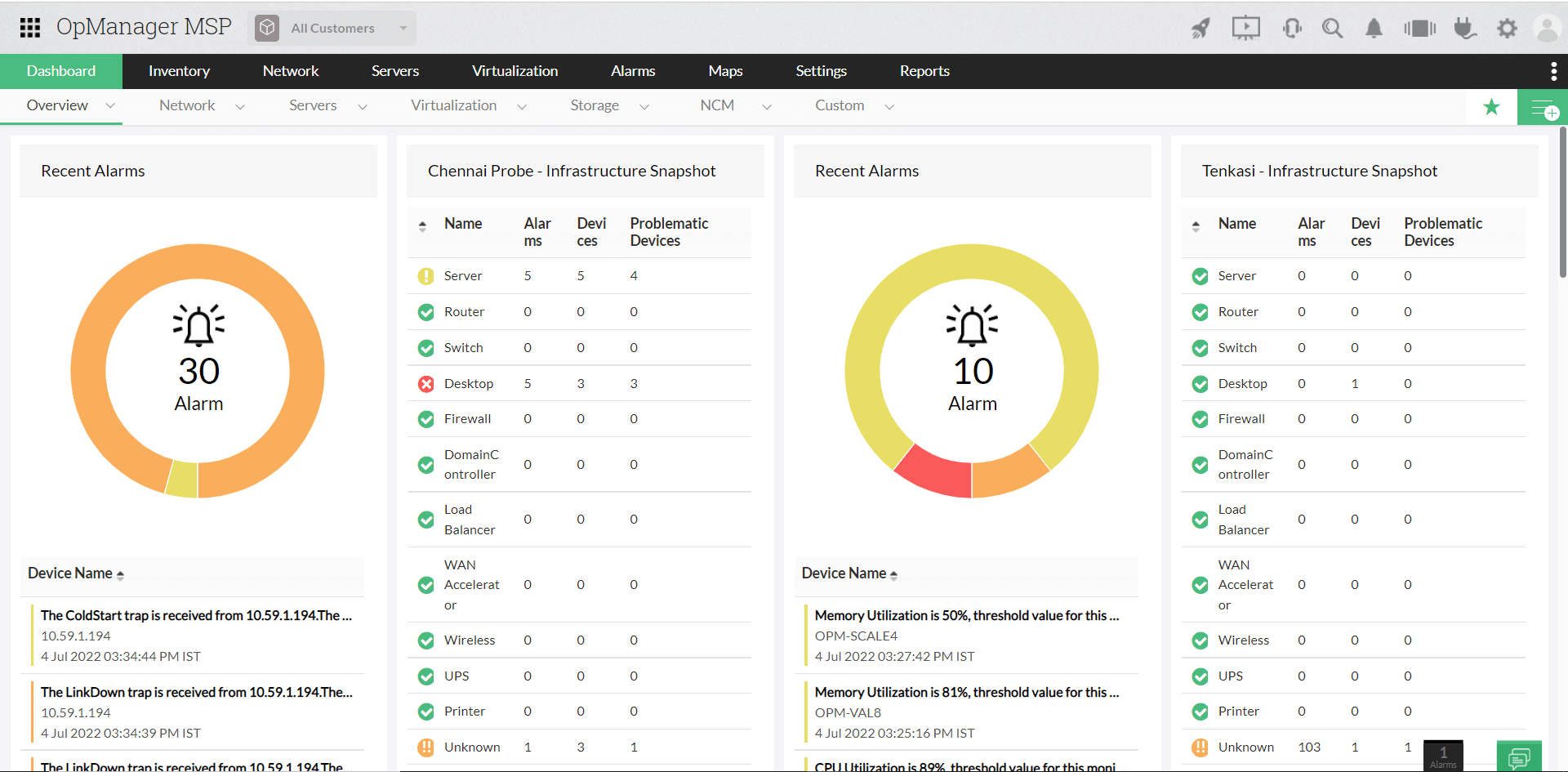Click the battery-shaped icon in header
The height and width of the screenshot is (772, 1568).
point(1420,29)
